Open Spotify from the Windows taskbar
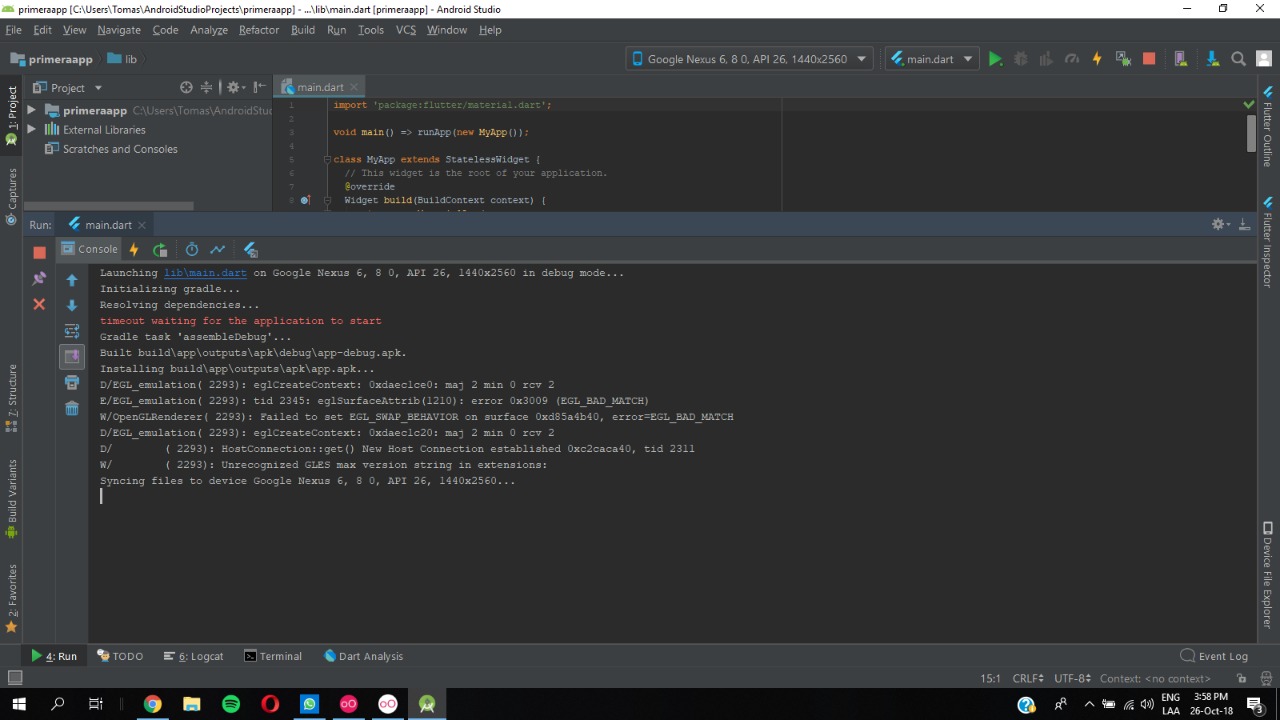The image size is (1280, 720). pyautogui.click(x=231, y=704)
